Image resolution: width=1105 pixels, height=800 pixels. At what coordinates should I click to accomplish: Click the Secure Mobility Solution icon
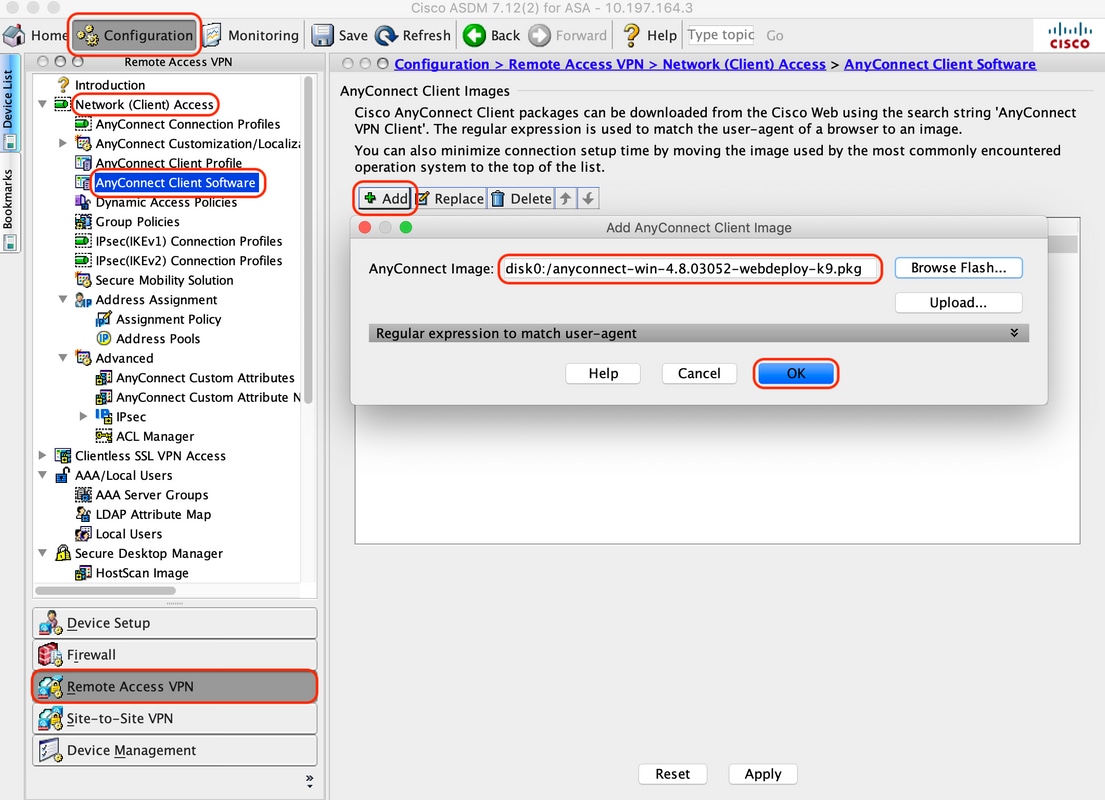82,280
